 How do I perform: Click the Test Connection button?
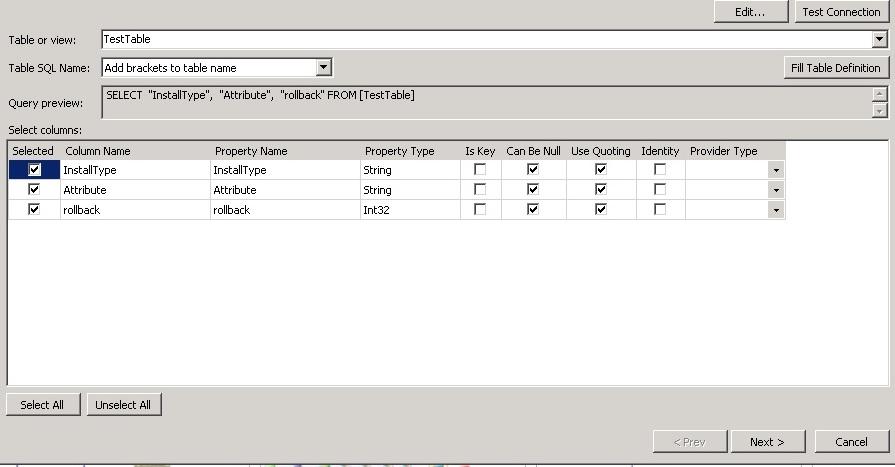[841, 12]
